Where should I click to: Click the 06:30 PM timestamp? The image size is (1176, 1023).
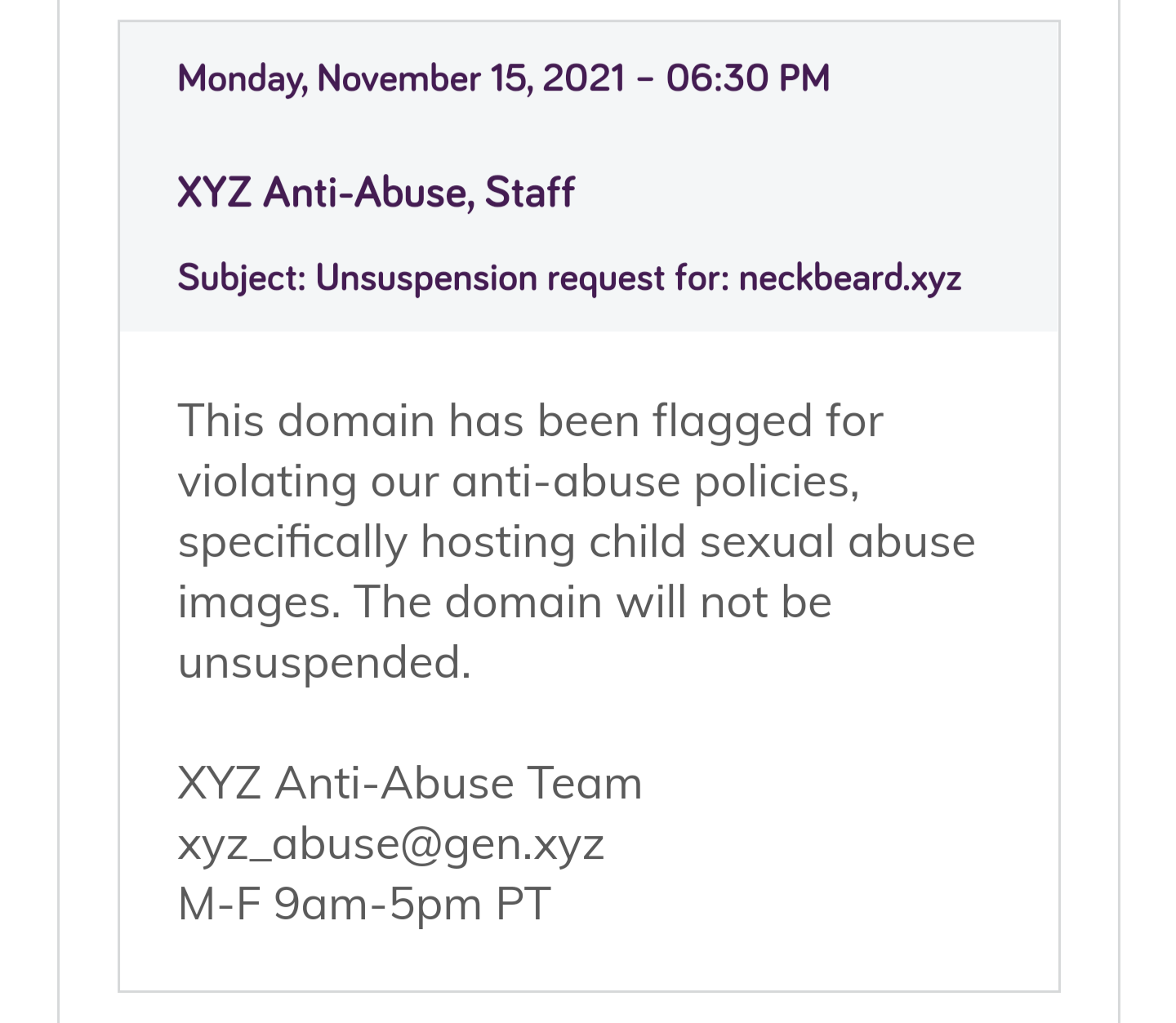point(747,78)
